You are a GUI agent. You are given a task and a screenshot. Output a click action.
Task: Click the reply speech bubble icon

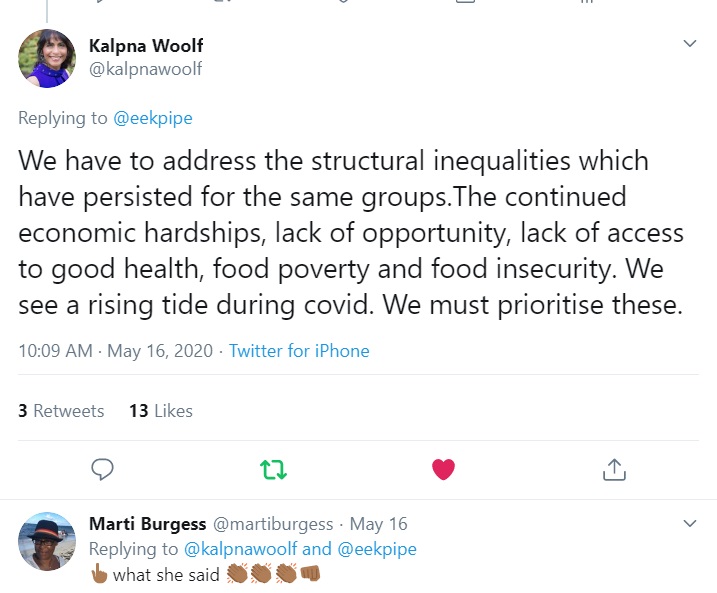tap(102, 468)
